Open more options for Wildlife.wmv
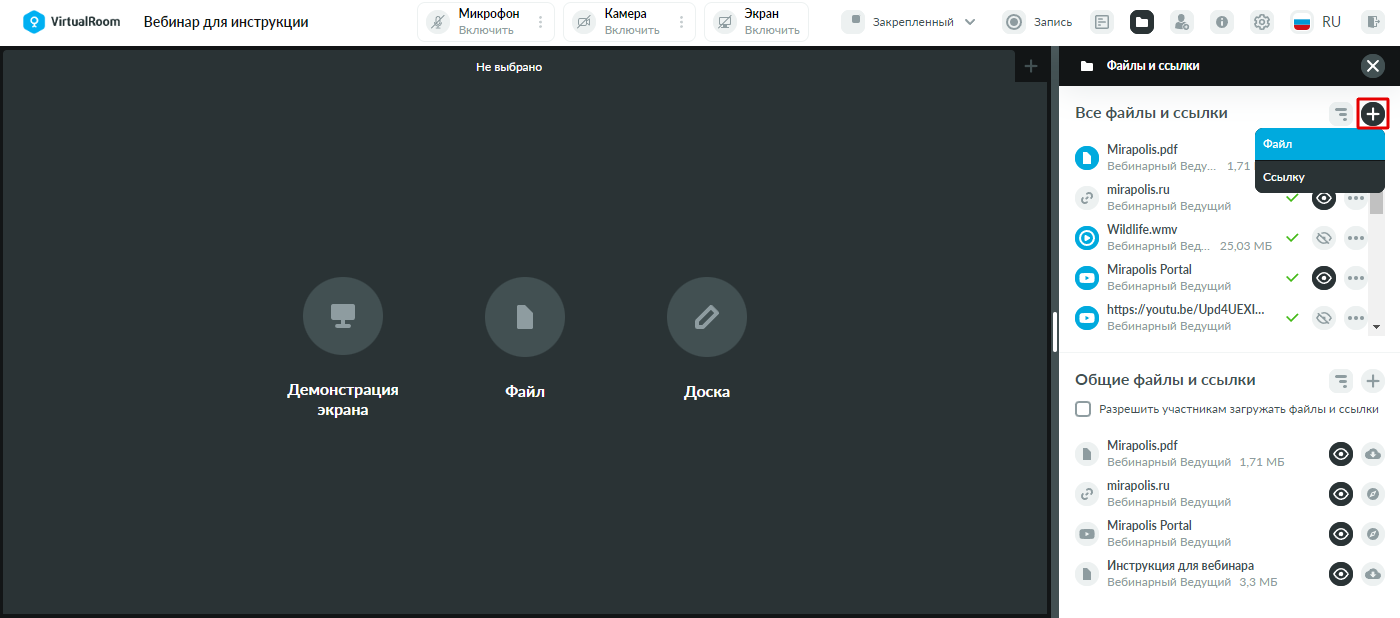The image size is (1400, 618). click(1356, 238)
